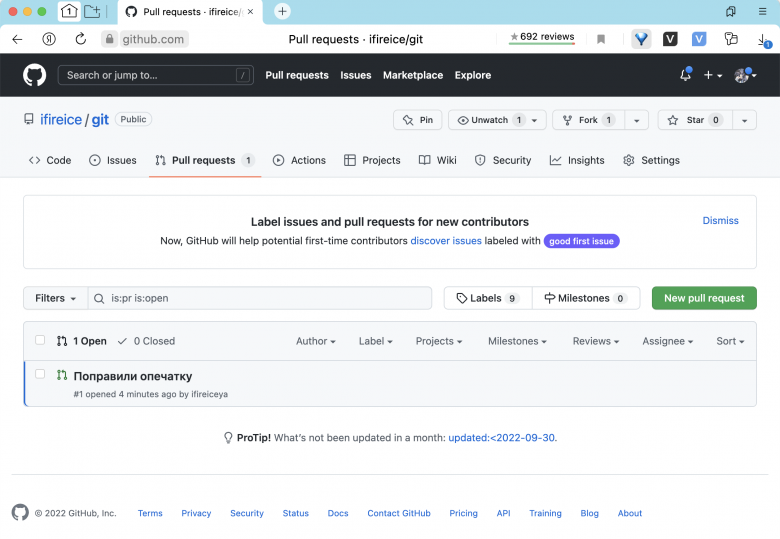Click the new tab group icon
780x539 pixels.
92,11
